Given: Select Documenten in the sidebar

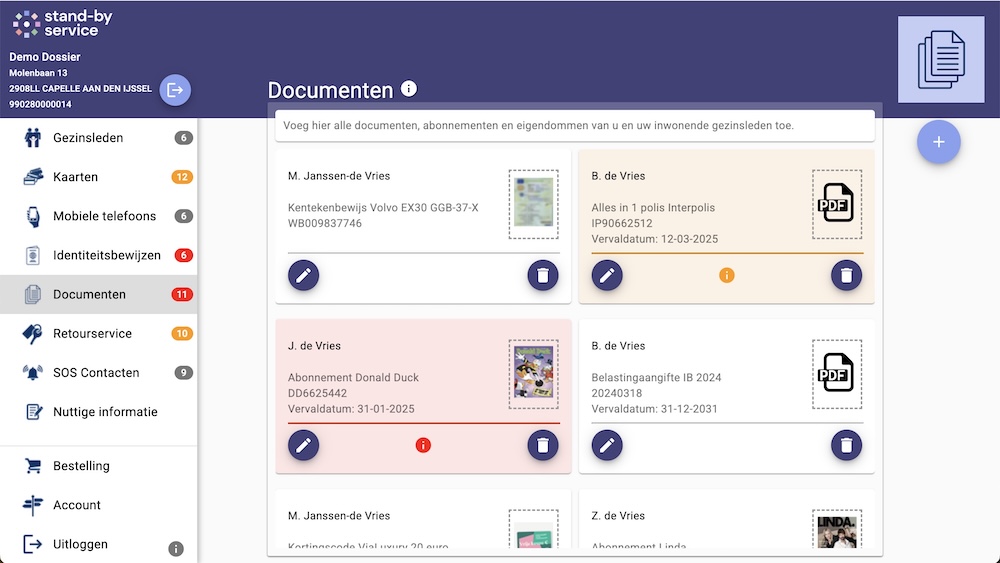Looking at the screenshot, I should point(99,294).
